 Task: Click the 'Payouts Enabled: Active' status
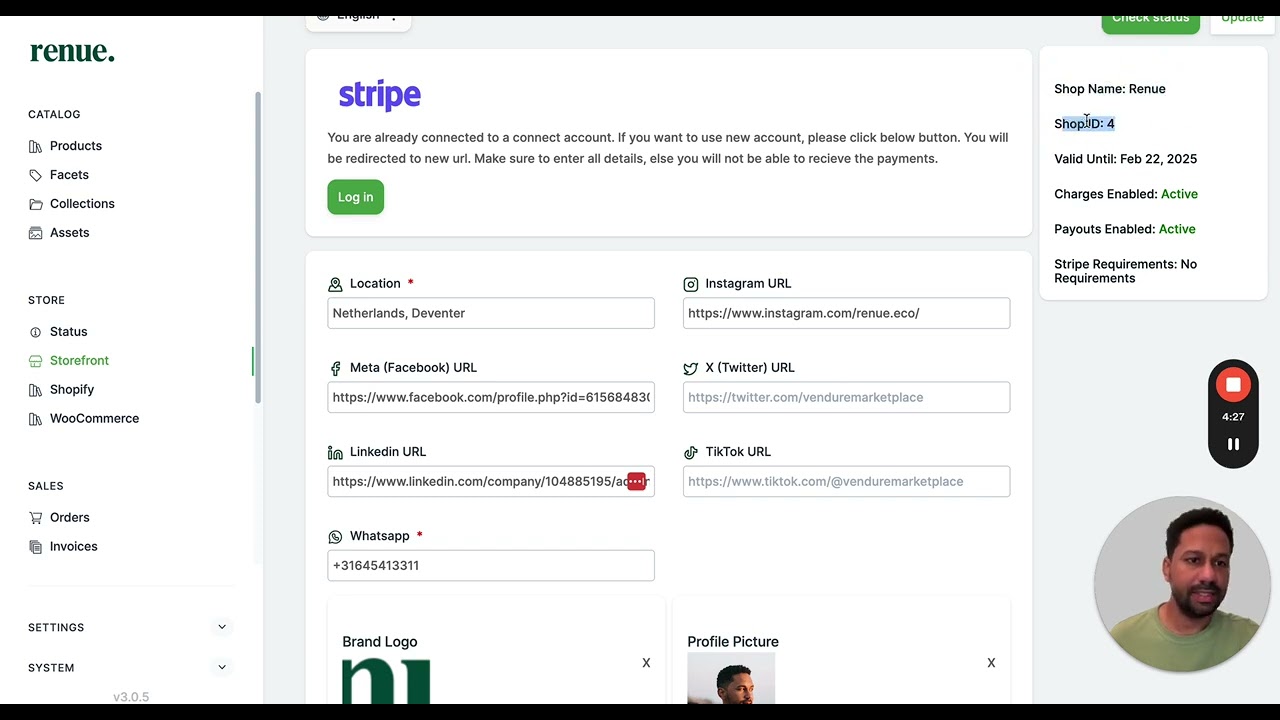(x=1125, y=229)
